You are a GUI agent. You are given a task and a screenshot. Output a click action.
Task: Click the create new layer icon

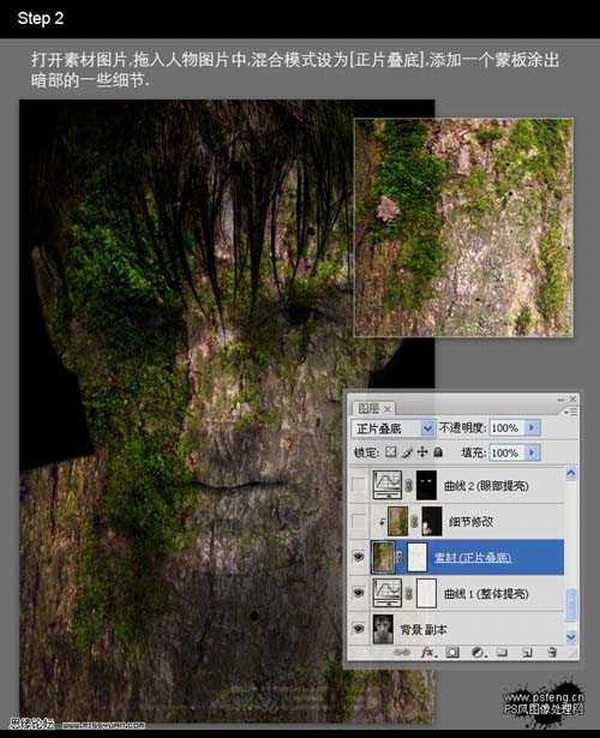(x=525, y=652)
